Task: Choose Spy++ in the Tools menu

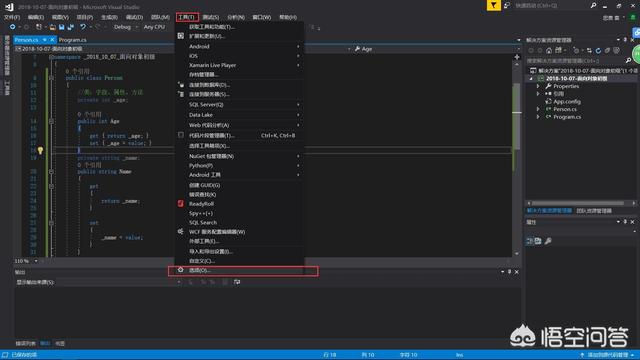Action: tap(240, 213)
